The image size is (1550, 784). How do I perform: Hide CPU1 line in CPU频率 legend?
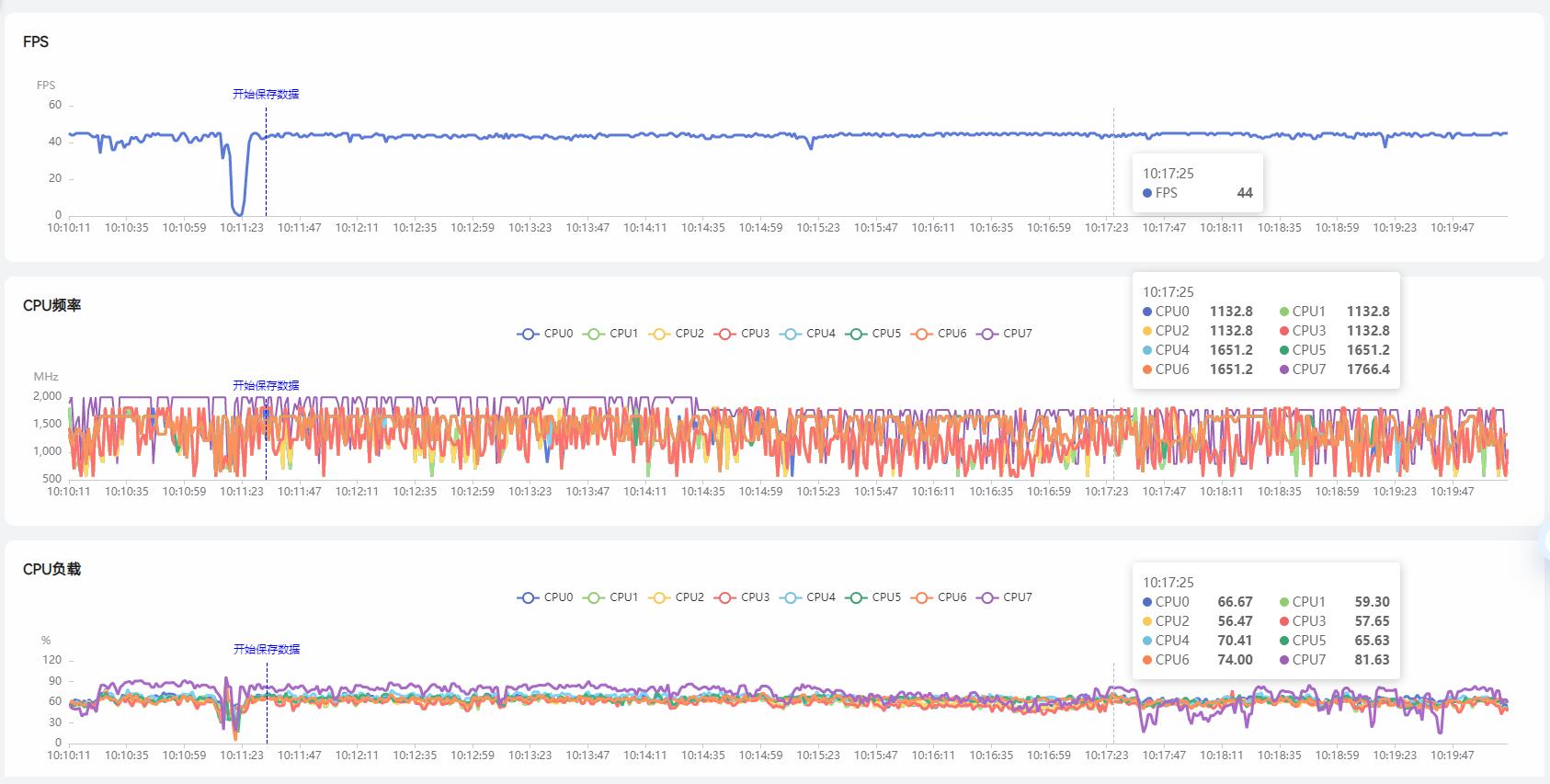610,334
